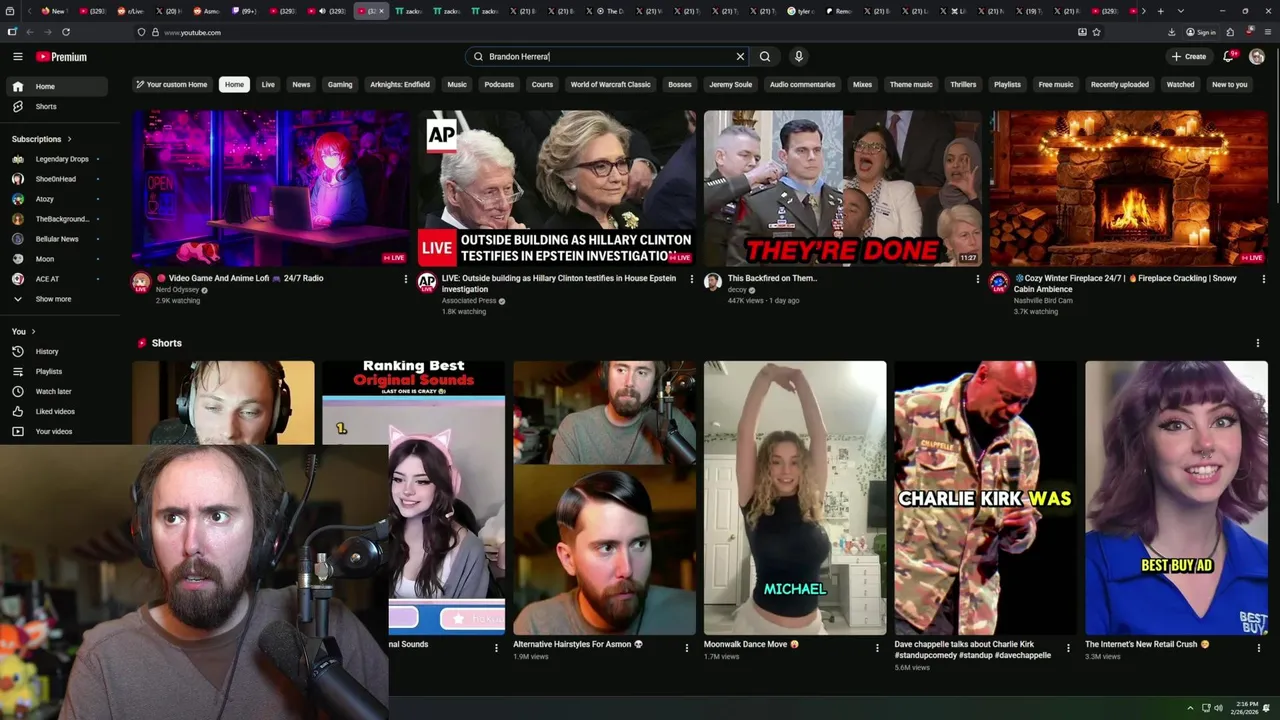Open options for This Backfired on Them
Image resolution: width=1280 pixels, height=720 pixels.
[977, 279]
